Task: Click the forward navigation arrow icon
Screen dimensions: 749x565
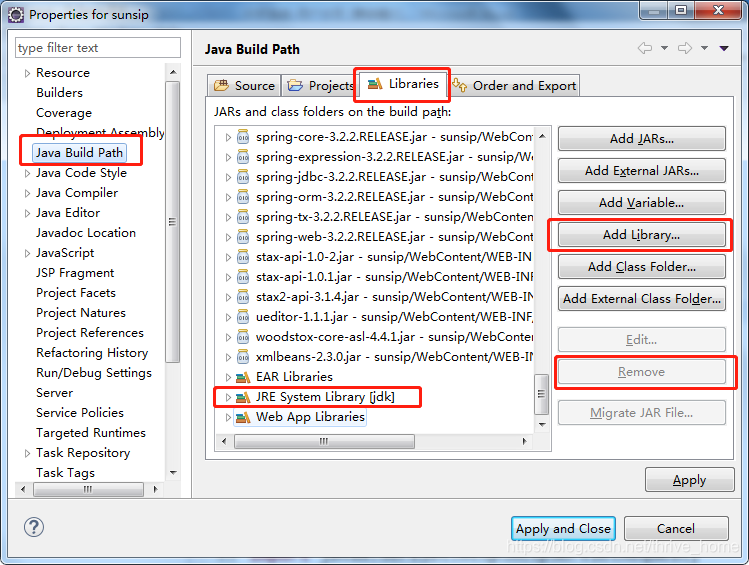Action: click(x=685, y=48)
